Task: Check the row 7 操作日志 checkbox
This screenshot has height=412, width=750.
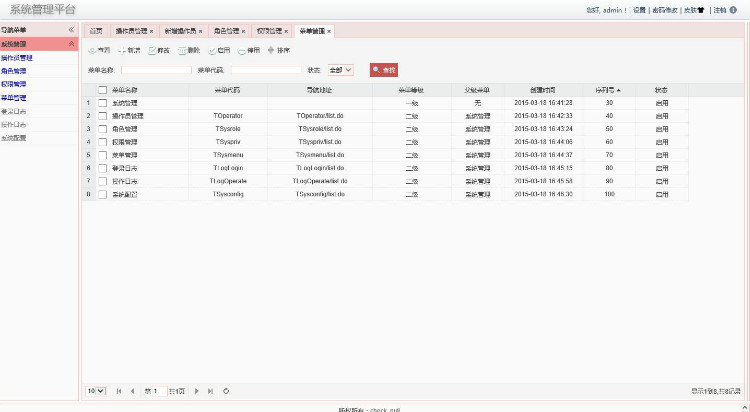Action: click(x=102, y=181)
